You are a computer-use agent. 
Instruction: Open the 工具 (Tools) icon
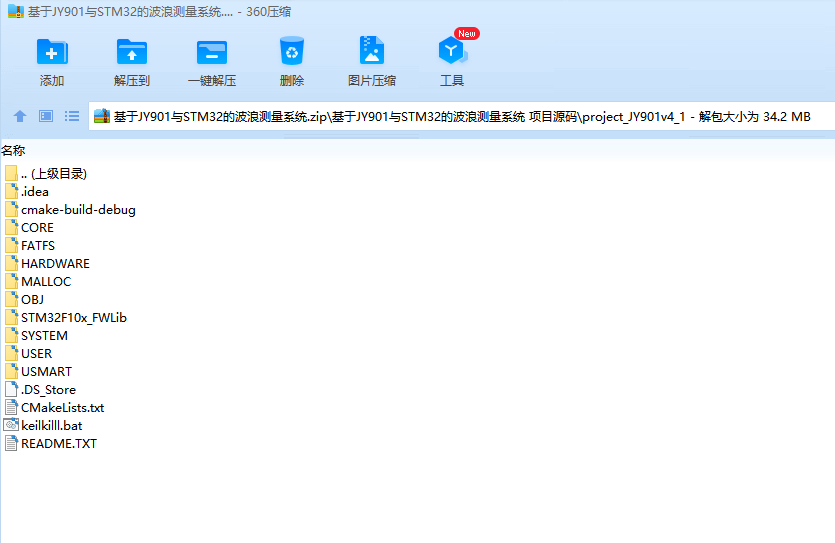tap(452, 52)
